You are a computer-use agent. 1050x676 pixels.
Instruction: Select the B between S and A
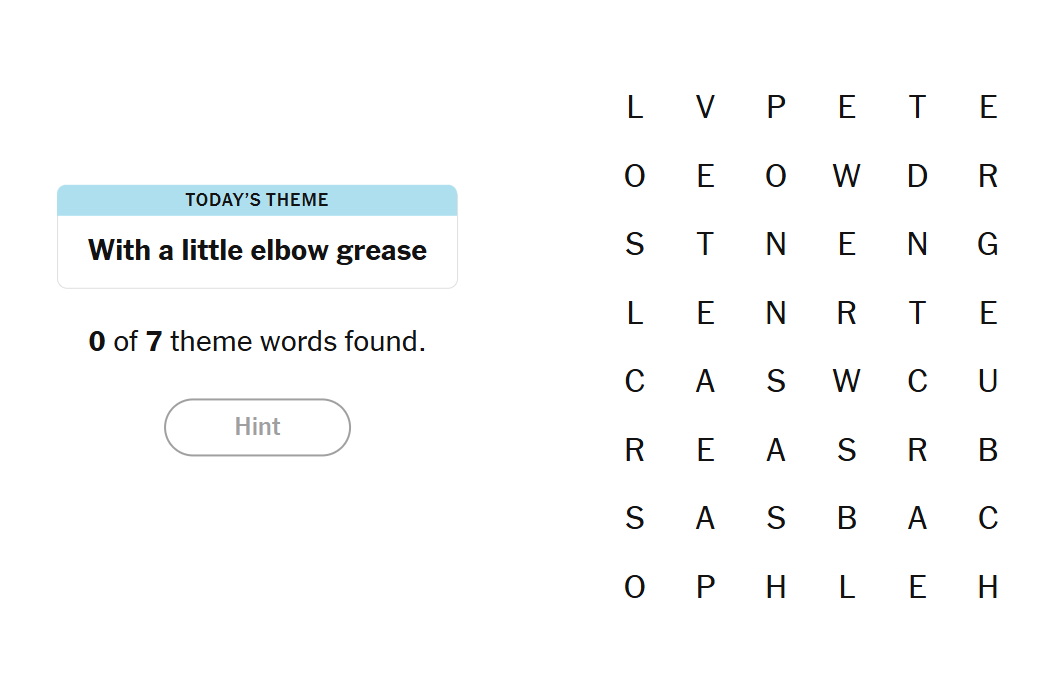[x=846, y=518]
